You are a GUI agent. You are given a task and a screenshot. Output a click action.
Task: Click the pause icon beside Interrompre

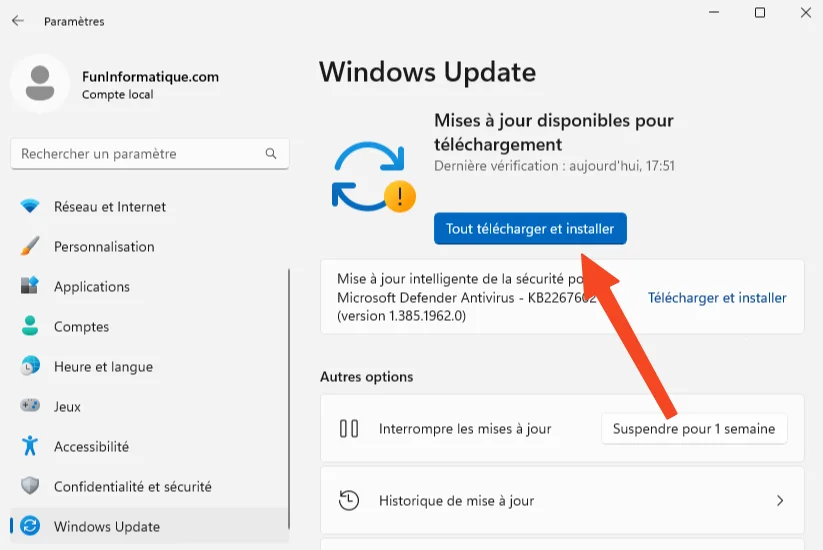pyautogui.click(x=349, y=428)
